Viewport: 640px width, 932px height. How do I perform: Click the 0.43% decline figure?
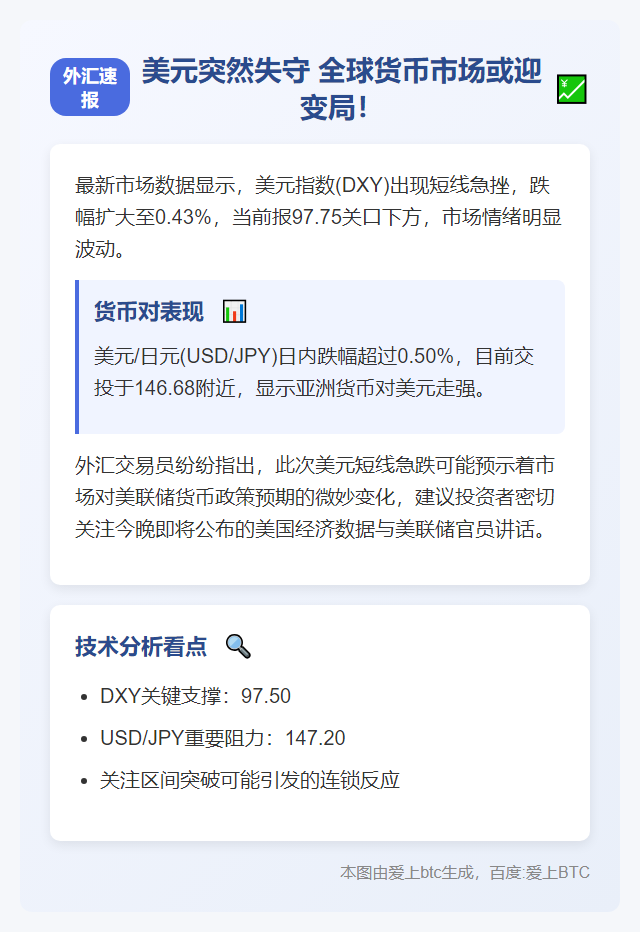(x=184, y=217)
